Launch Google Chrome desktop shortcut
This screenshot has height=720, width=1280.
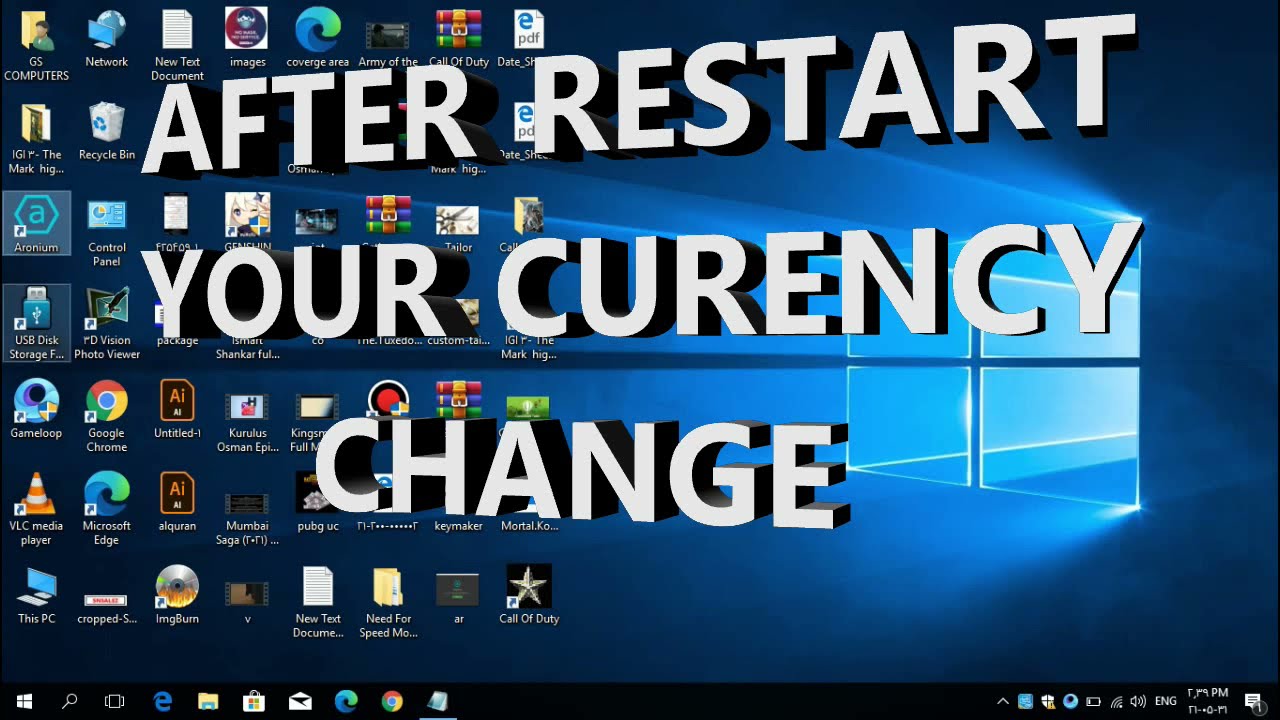click(106, 417)
